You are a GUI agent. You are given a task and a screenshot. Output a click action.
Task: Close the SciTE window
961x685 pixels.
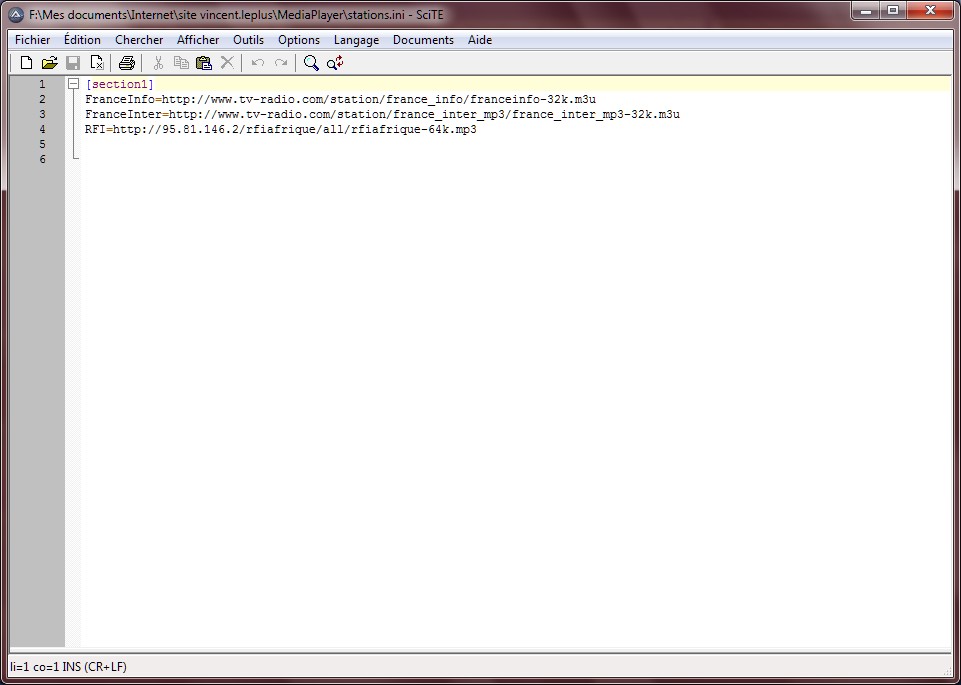pyautogui.click(x=930, y=10)
